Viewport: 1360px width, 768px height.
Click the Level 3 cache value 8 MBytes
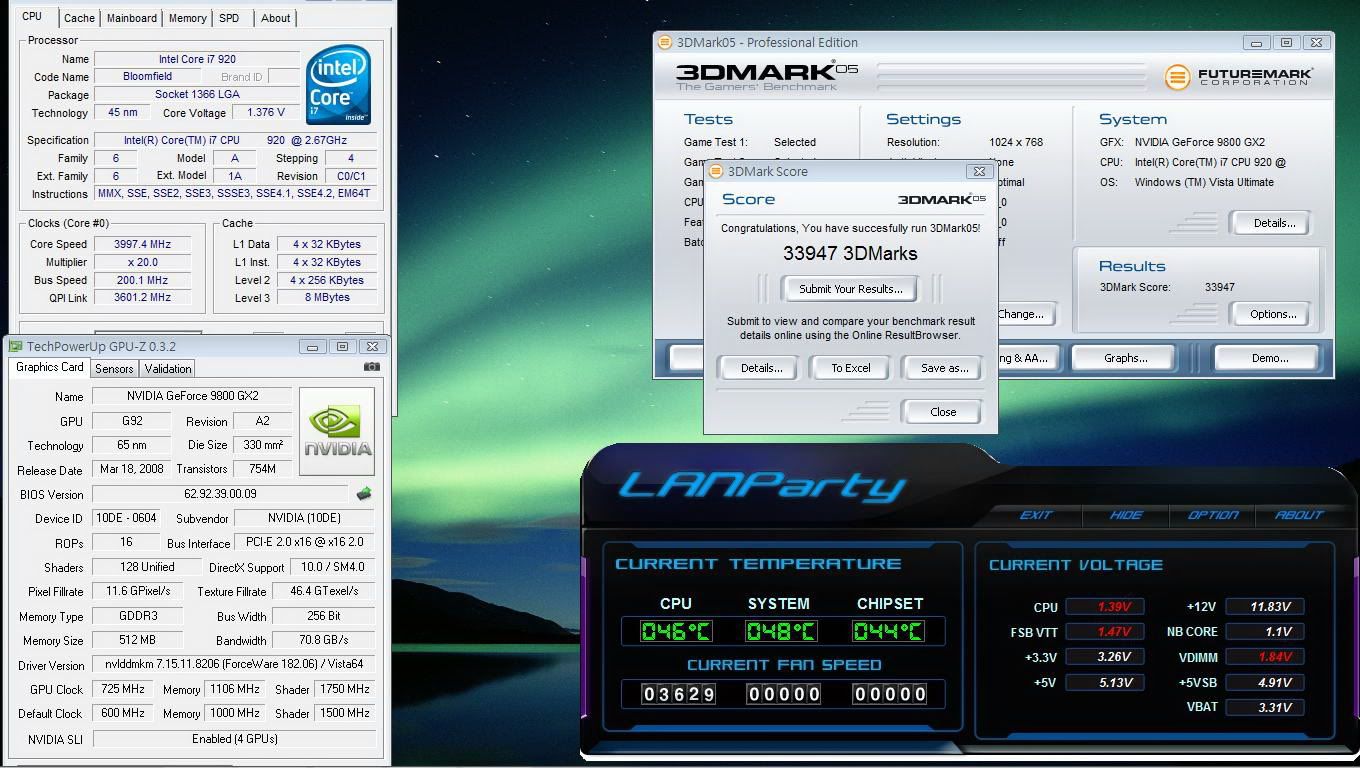click(x=327, y=297)
